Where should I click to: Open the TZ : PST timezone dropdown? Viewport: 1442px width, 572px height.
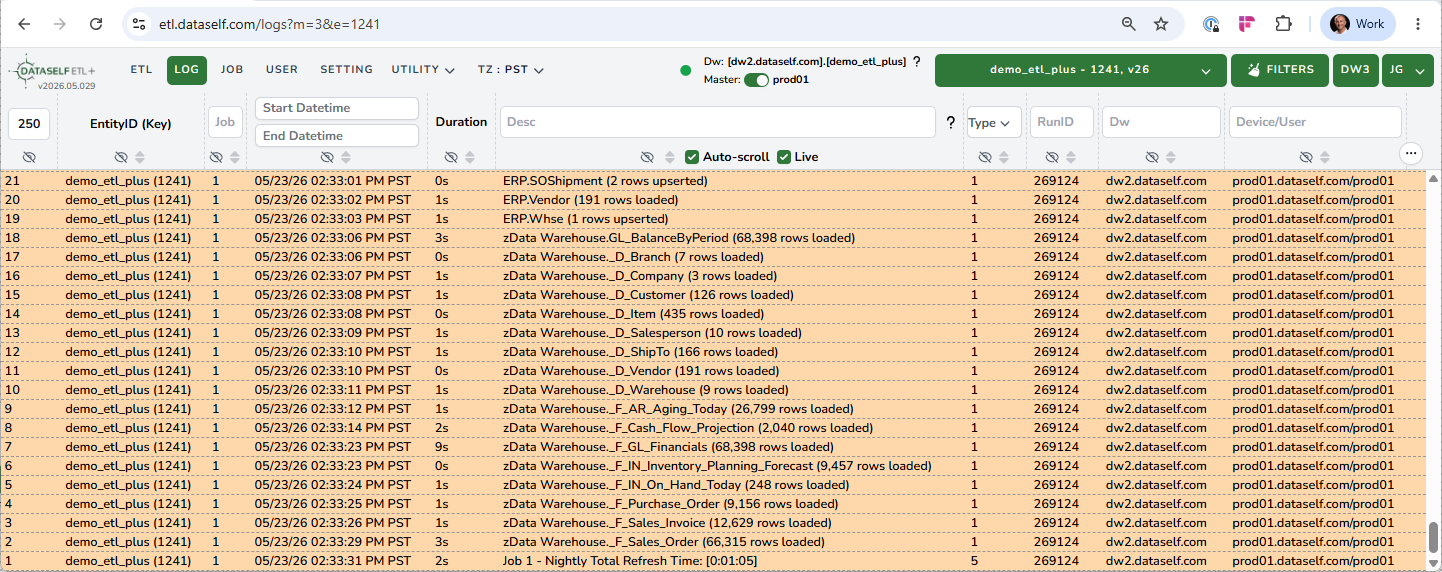point(510,70)
